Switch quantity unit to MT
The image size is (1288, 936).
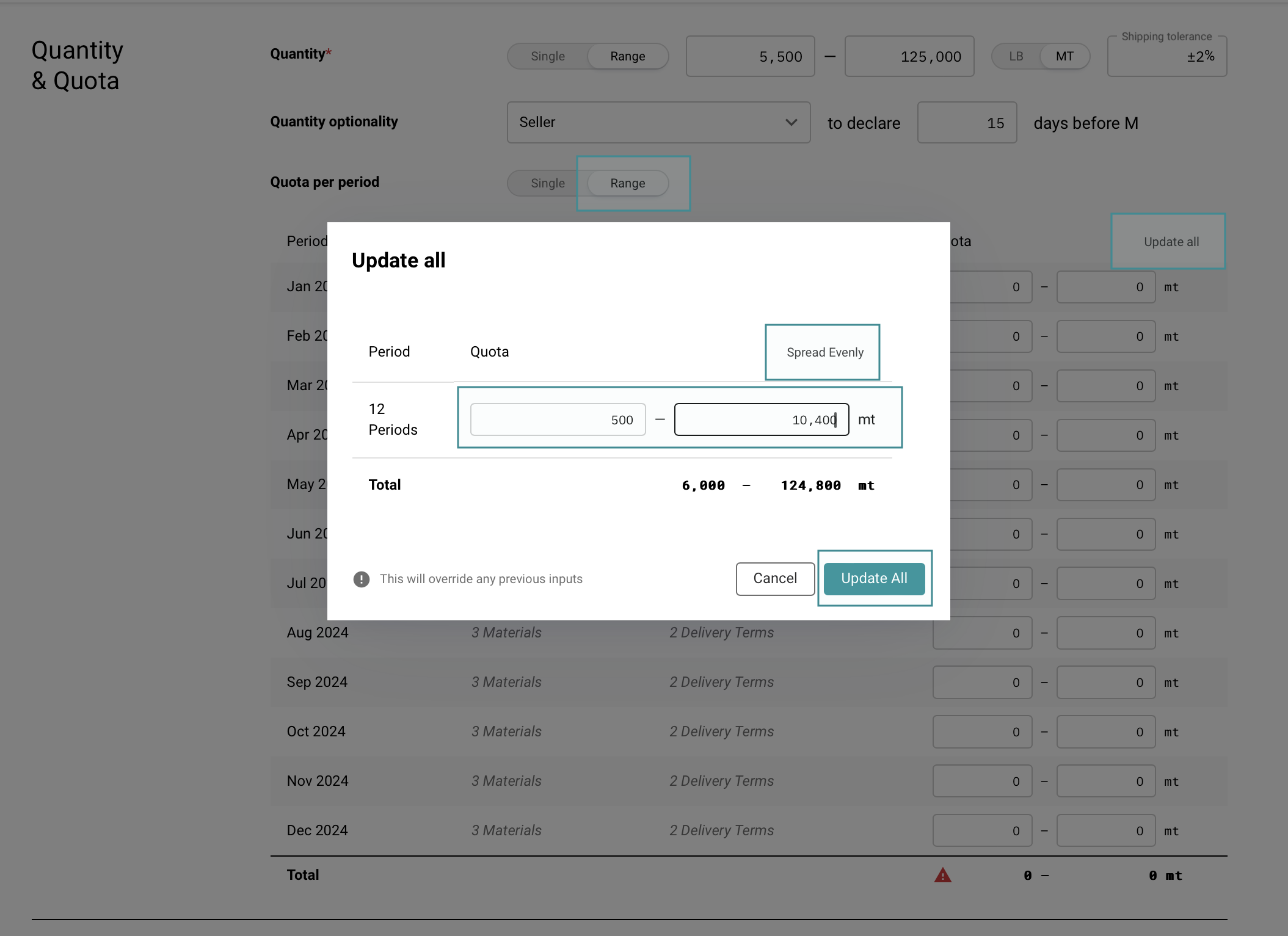coord(1064,56)
